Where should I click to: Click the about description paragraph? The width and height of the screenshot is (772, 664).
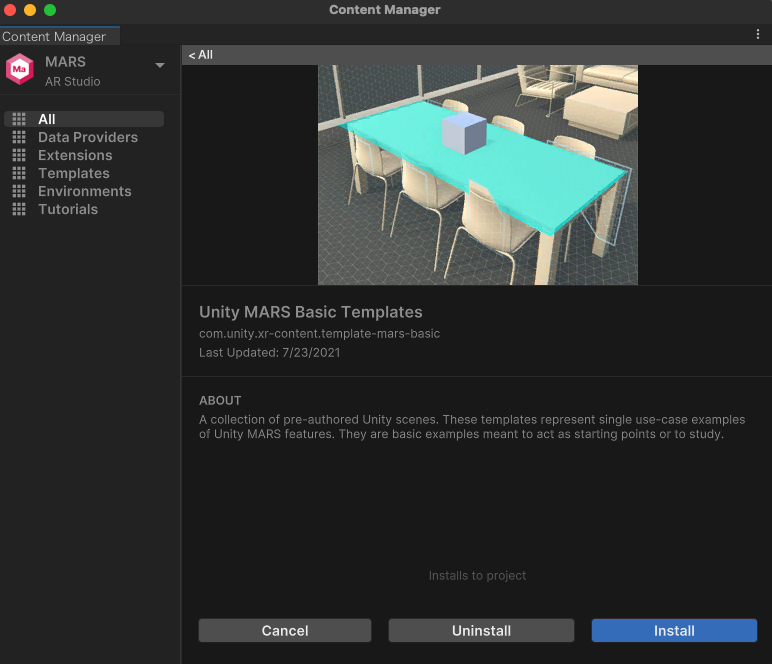pyautogui.click(x=472, y=427)
